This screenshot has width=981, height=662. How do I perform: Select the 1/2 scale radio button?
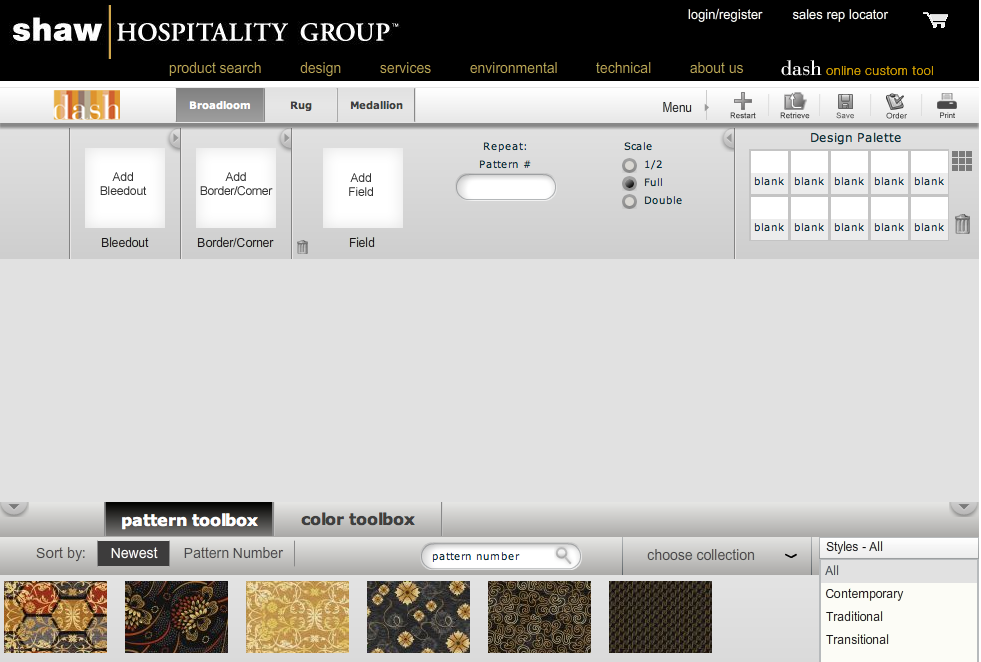pos(629,165)
